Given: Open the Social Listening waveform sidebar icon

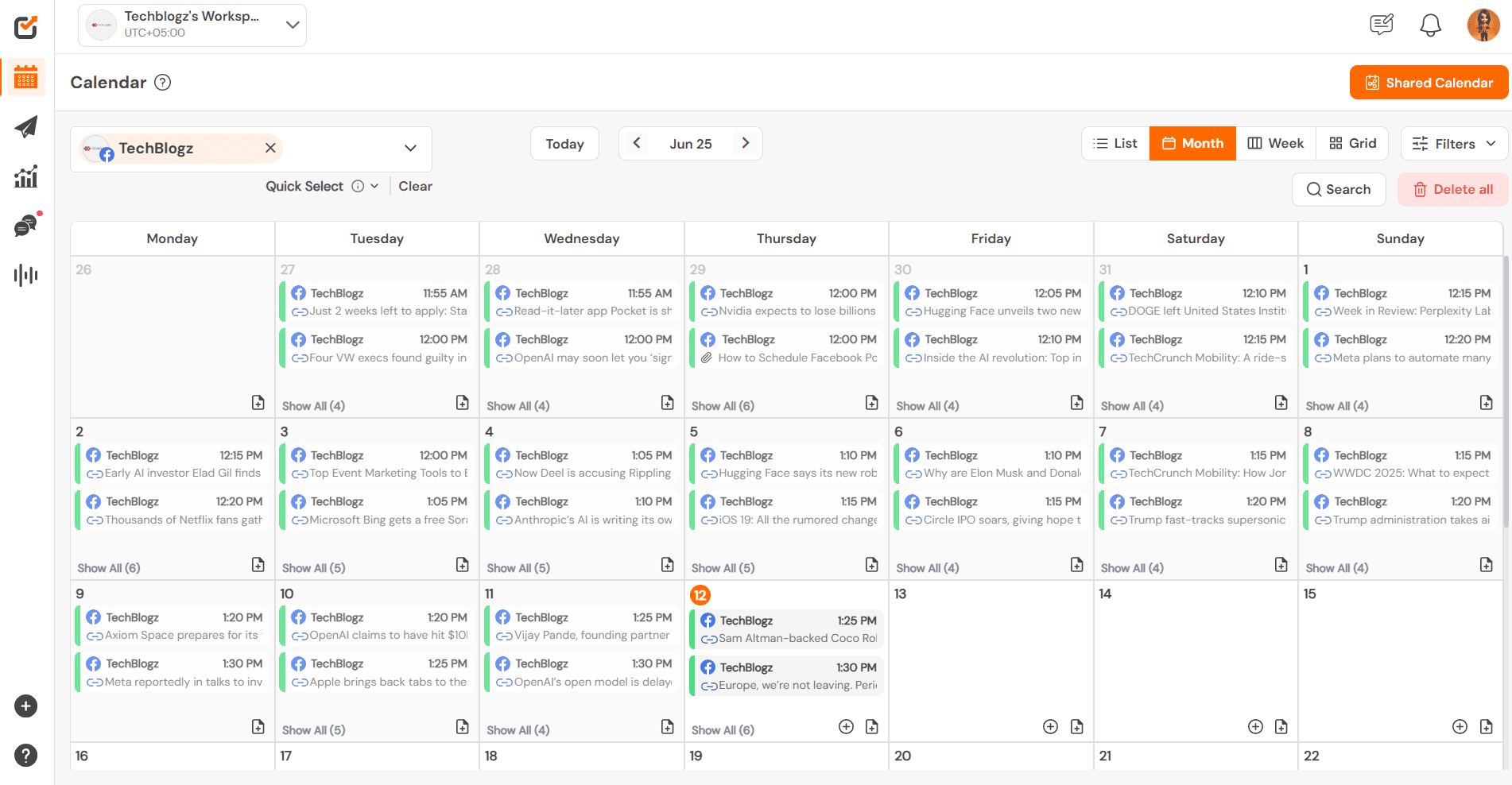Looking at the screenshot, I should tap(25, 275).
